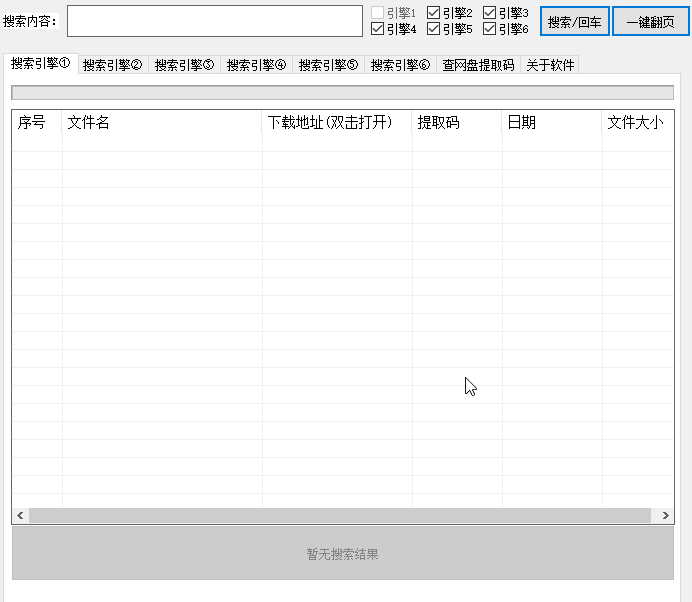Viewport: 692px width, 602px height.
Task: Sort by the 文件名 column header
Action: 162,122
